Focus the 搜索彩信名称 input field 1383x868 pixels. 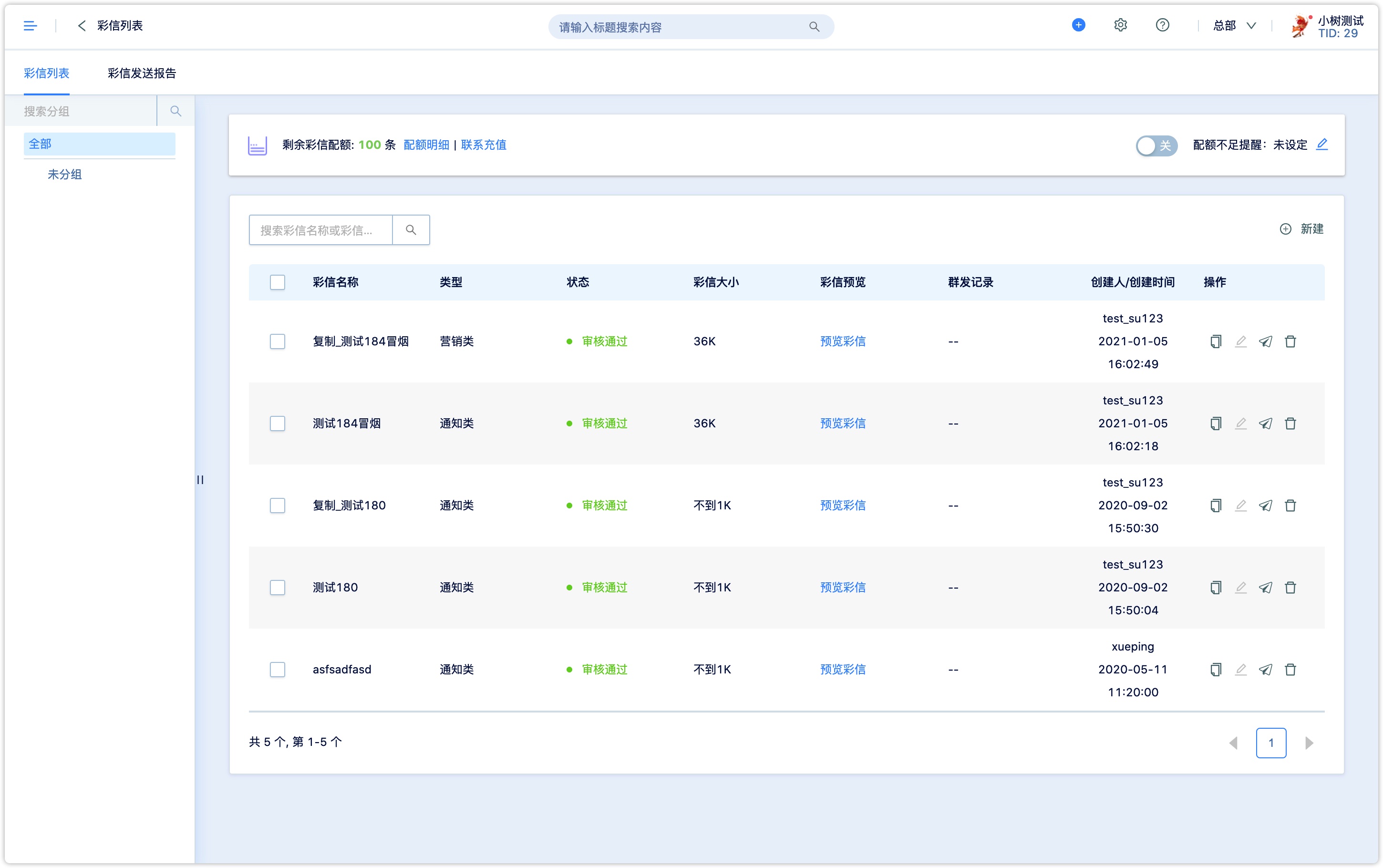point(321,230)
